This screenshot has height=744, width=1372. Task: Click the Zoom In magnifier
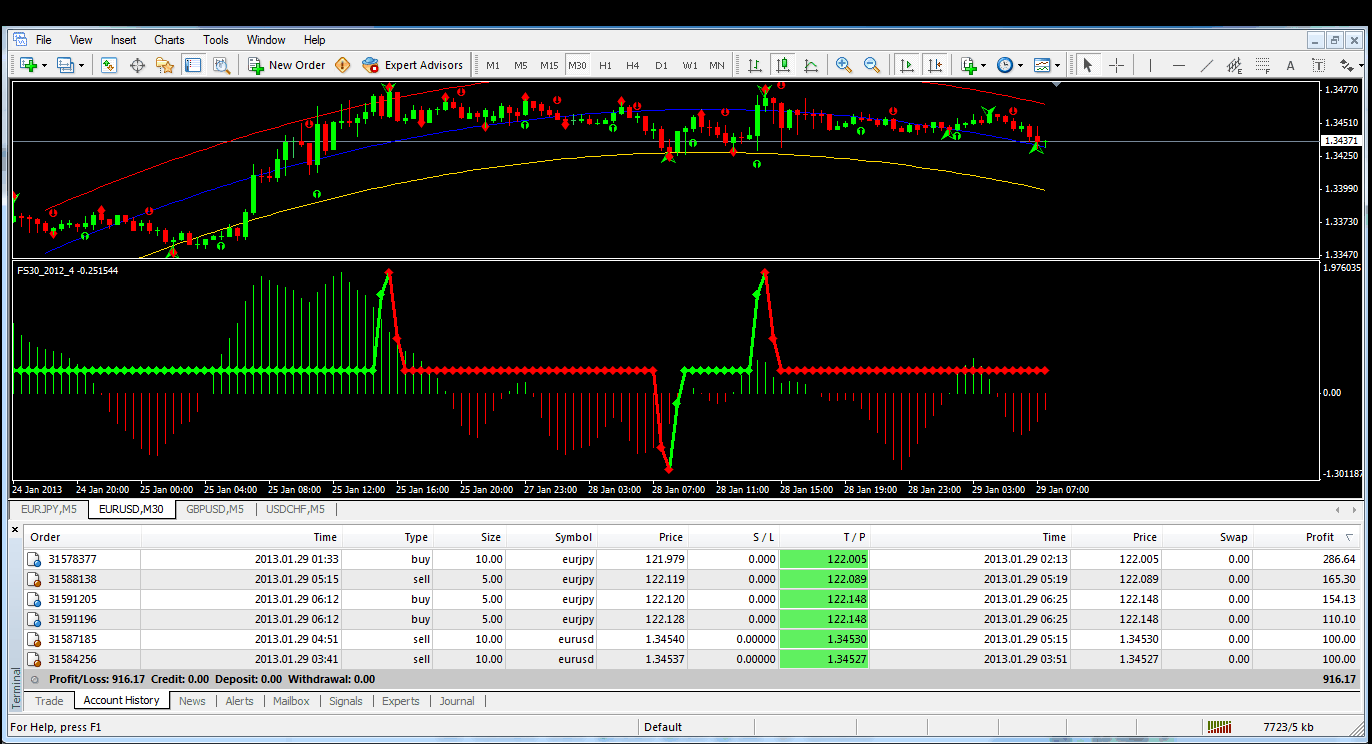coord(844,65)
